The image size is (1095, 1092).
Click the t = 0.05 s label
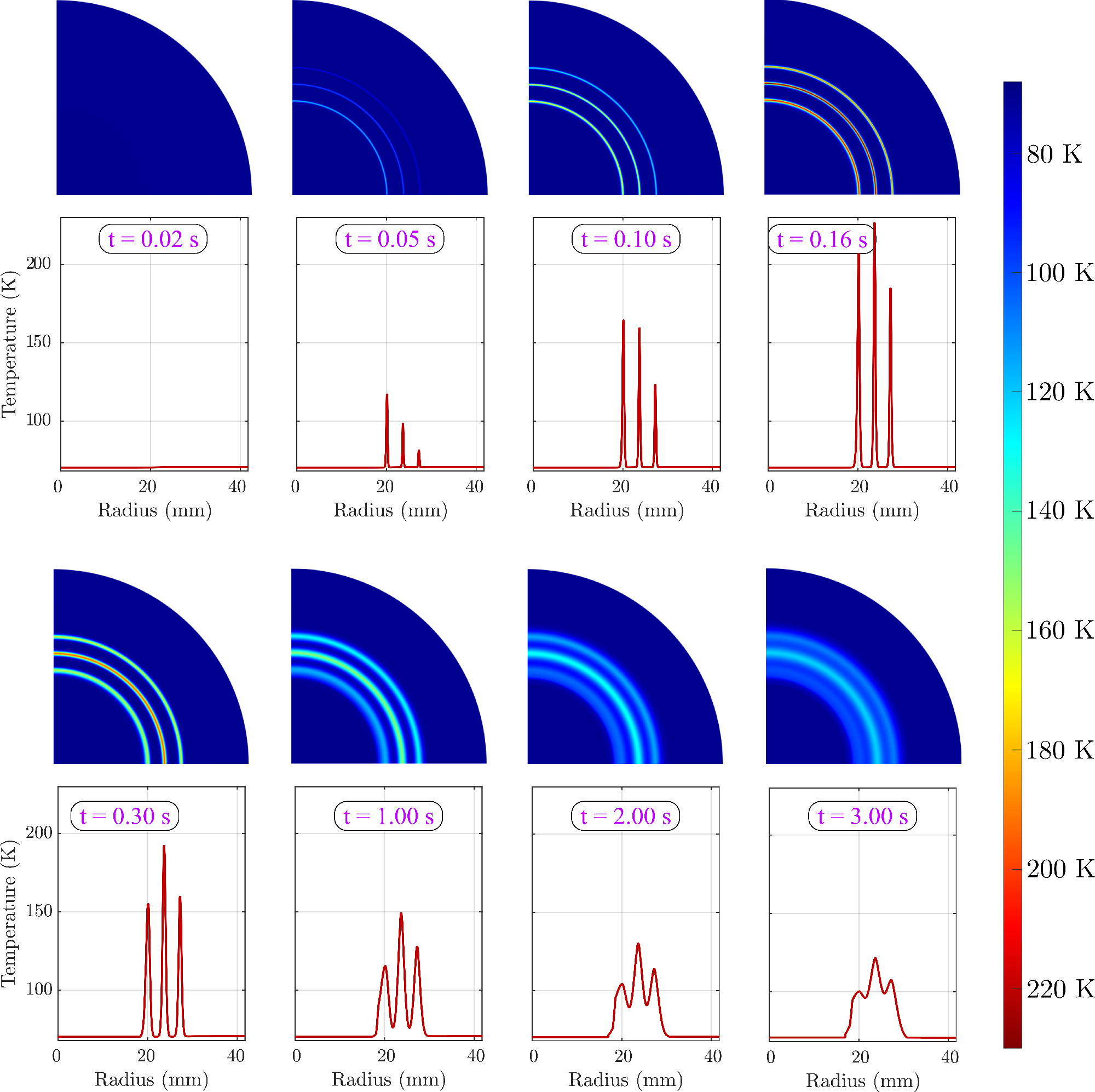coord(390,239)
